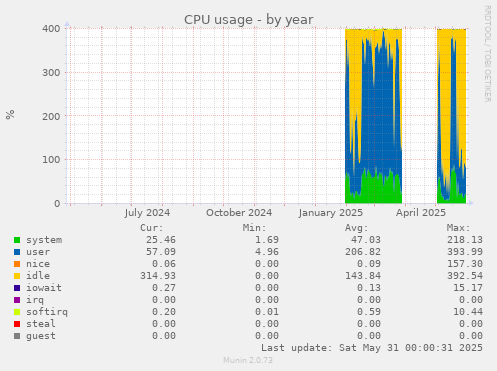Click idle current value 314.93
This screenshot has height=371, width=497.
pyautogui.click(x=158, y=276)
